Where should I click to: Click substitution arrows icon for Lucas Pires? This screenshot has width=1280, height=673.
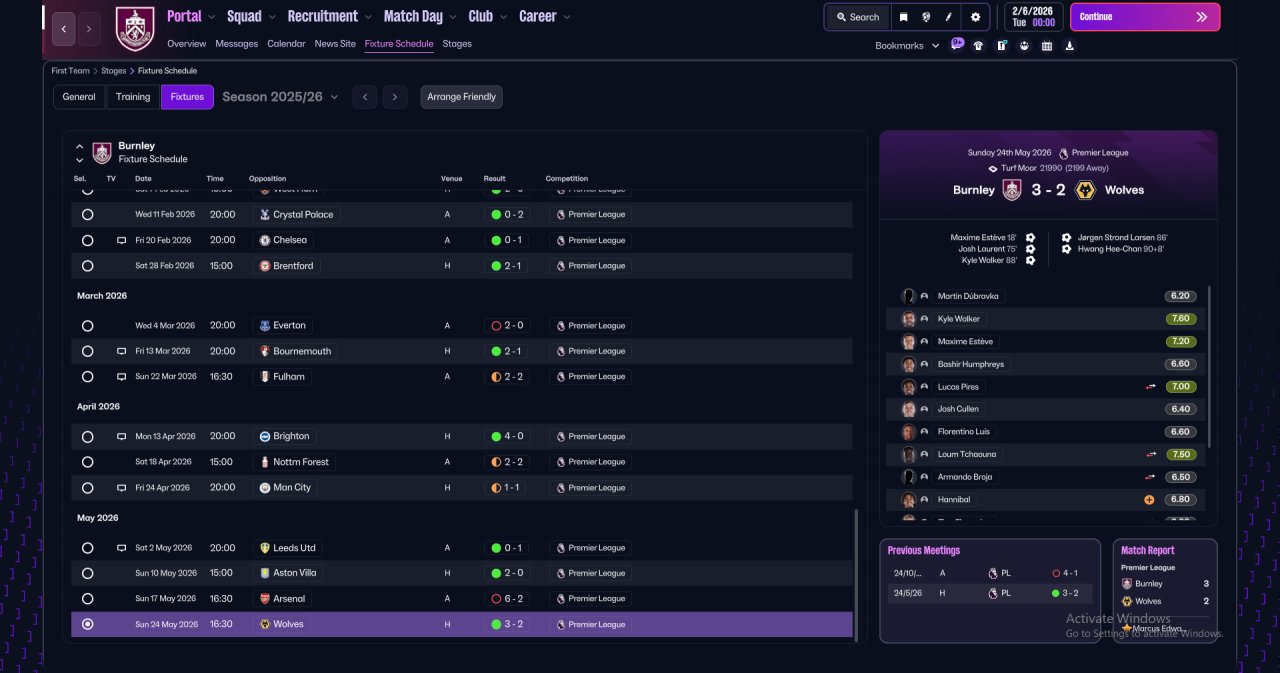[1151, 386]
